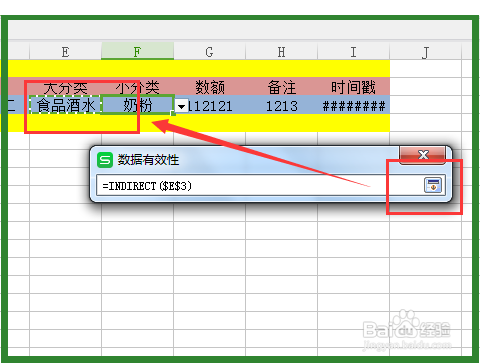Click the WPS logo in dialog title
Image resolution: width=480 pixels, height=363 pixels.
pyautogui.click(x=105, y=160)
